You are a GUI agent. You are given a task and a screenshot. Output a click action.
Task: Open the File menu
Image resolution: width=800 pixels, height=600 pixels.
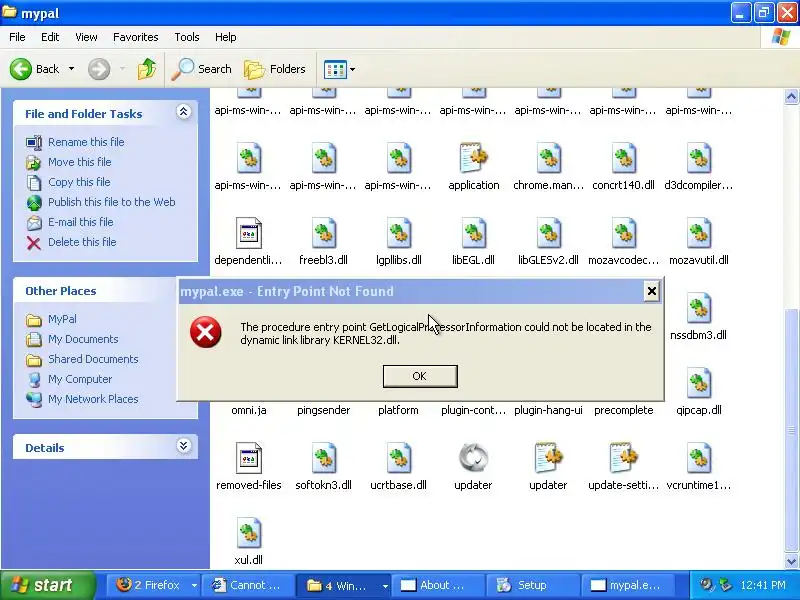tap(17, 37)
